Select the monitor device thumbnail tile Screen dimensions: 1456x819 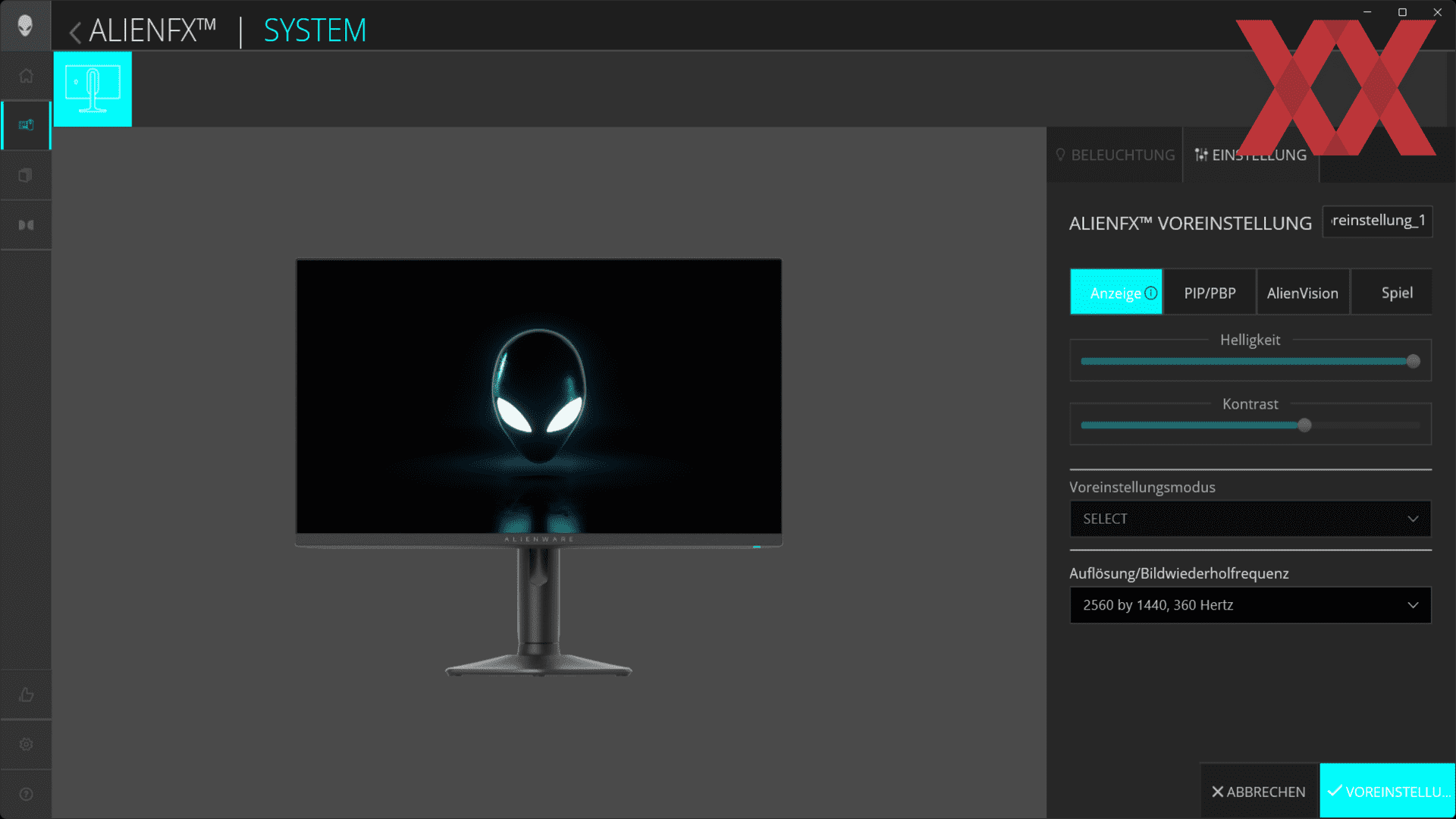93,89
